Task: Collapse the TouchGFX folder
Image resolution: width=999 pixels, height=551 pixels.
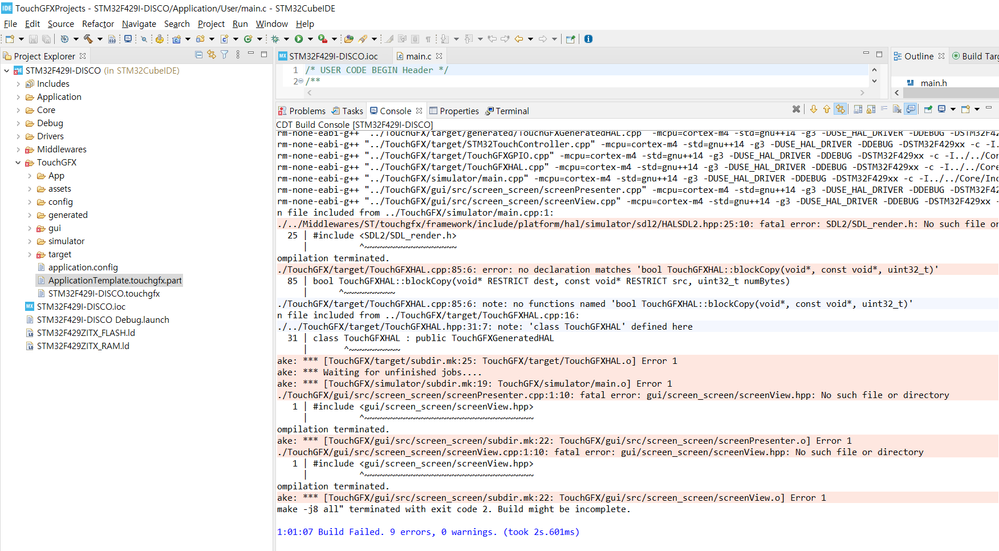Action: tap(18, 162)
